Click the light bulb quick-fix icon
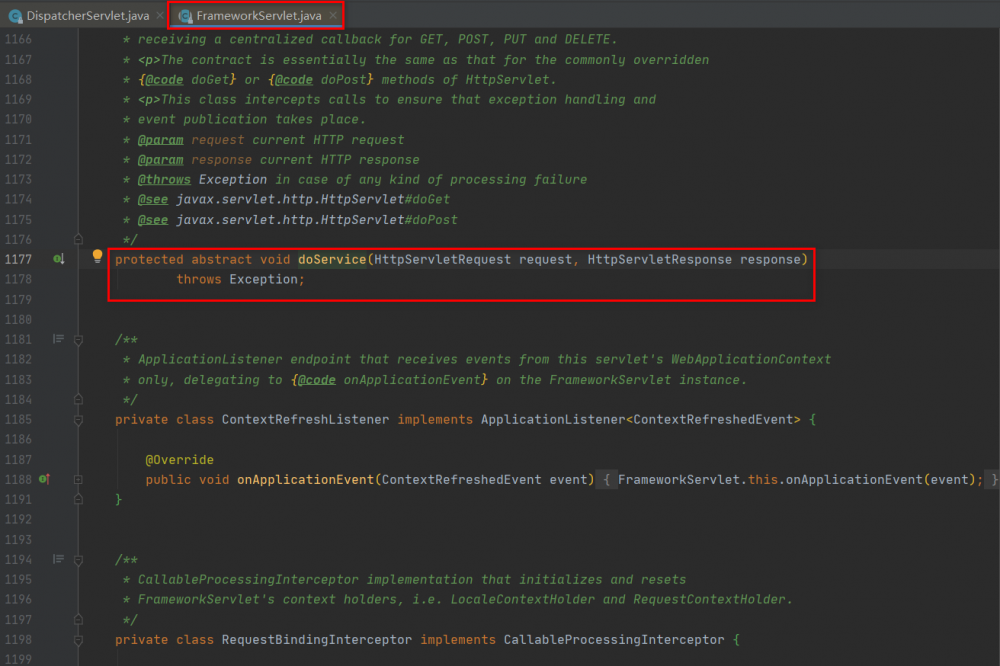This screenshot has height=666, width=1000. (97, 256)
